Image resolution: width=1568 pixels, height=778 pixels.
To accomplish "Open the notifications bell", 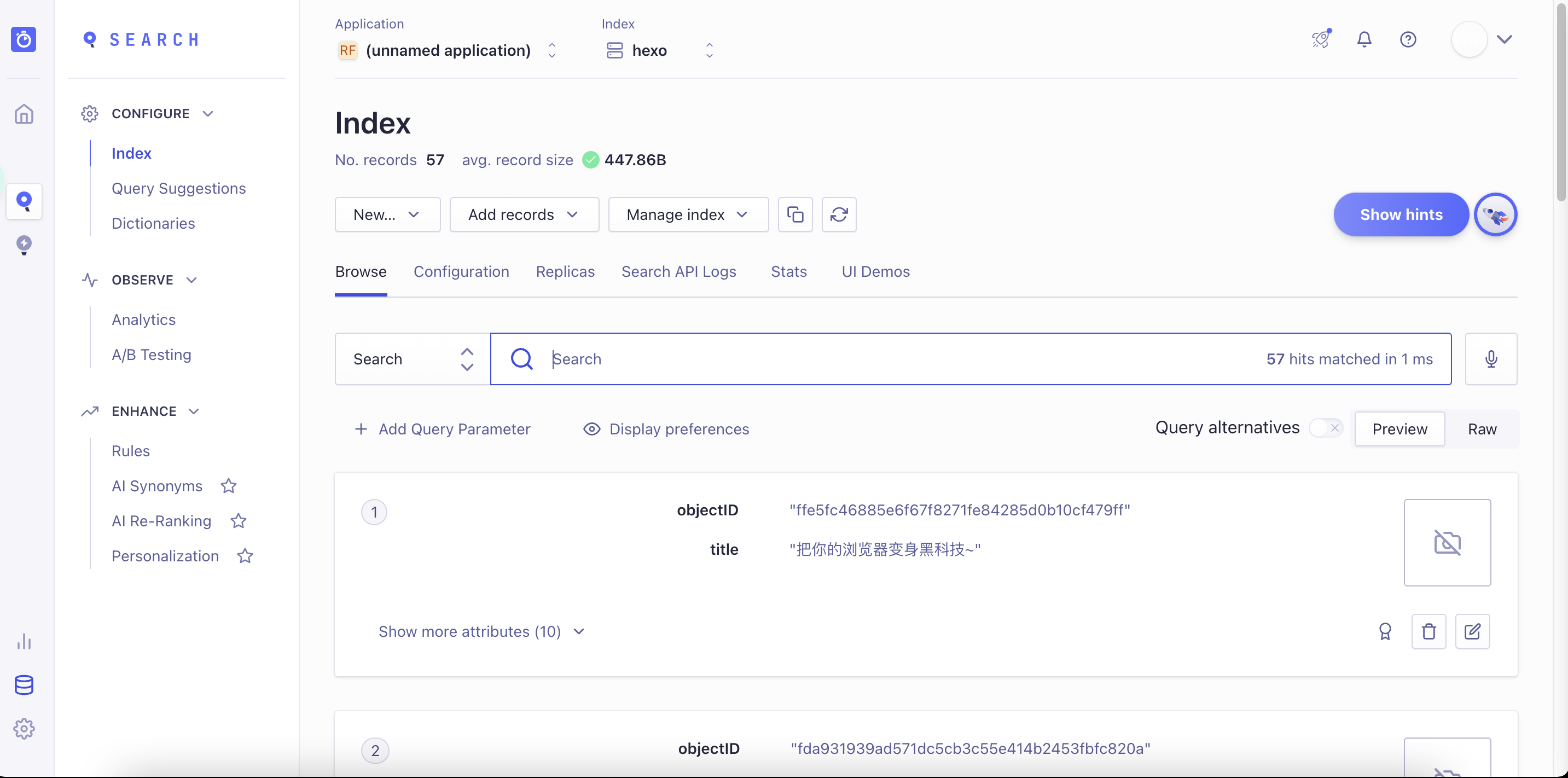I will pos(1364,39).
